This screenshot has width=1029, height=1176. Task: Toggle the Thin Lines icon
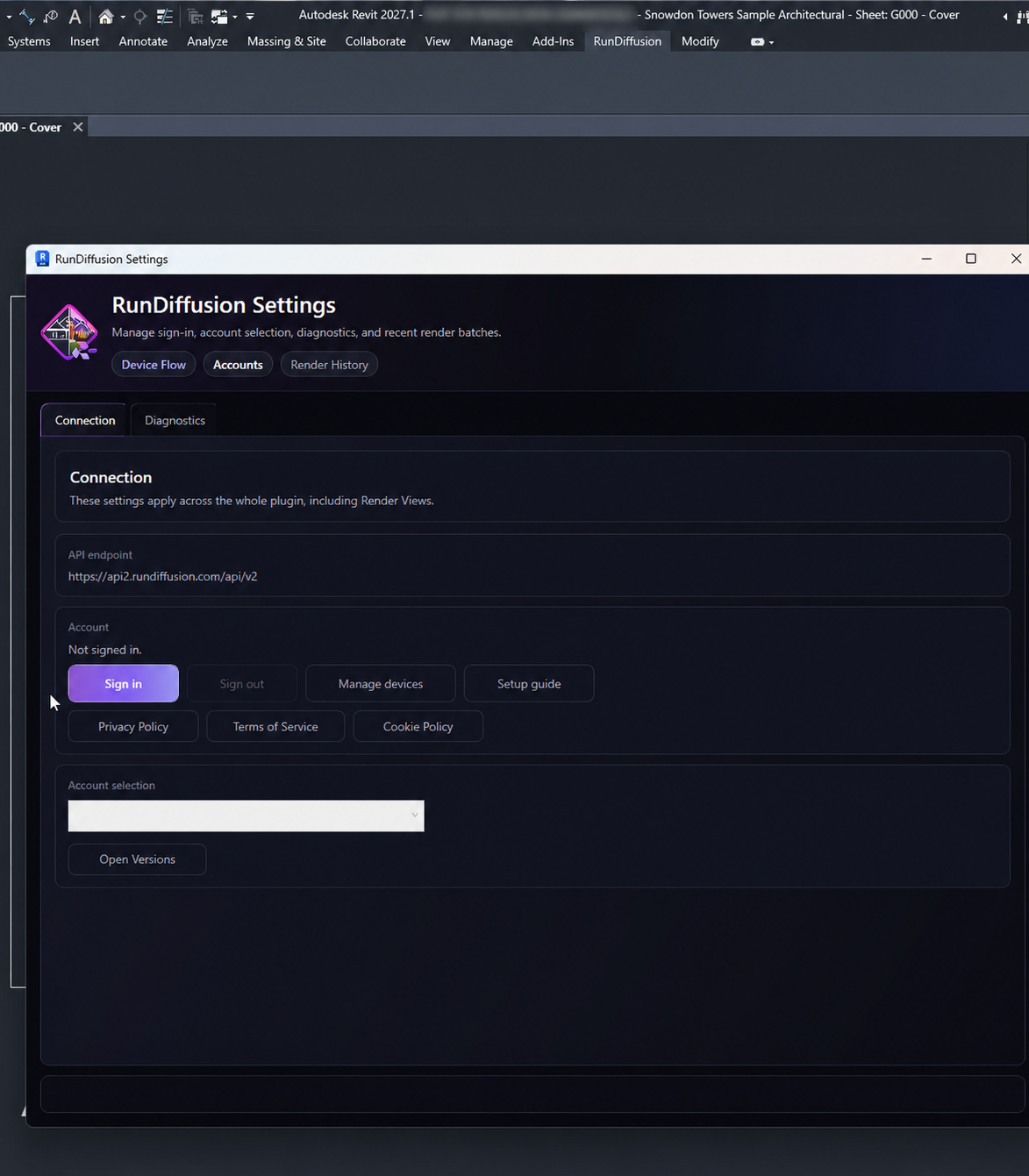(x=165, y=16)
